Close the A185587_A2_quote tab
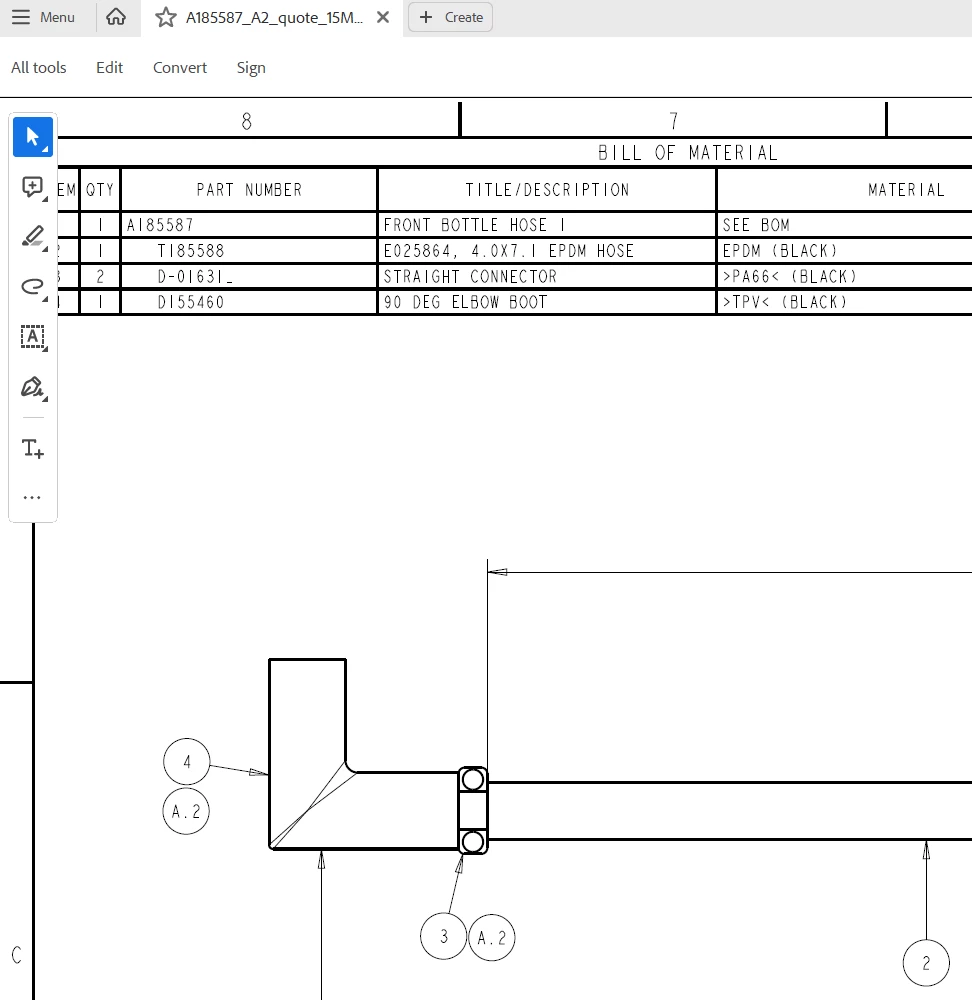The image size is (972, 1000). point(383,17)
